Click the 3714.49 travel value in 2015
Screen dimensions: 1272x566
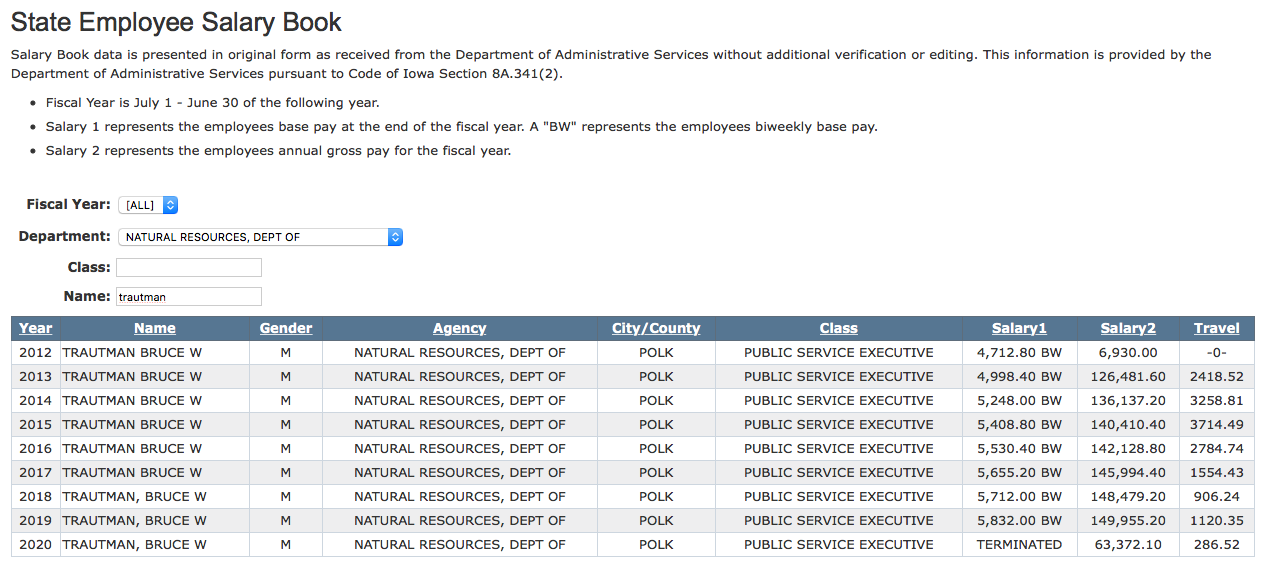1216,425
